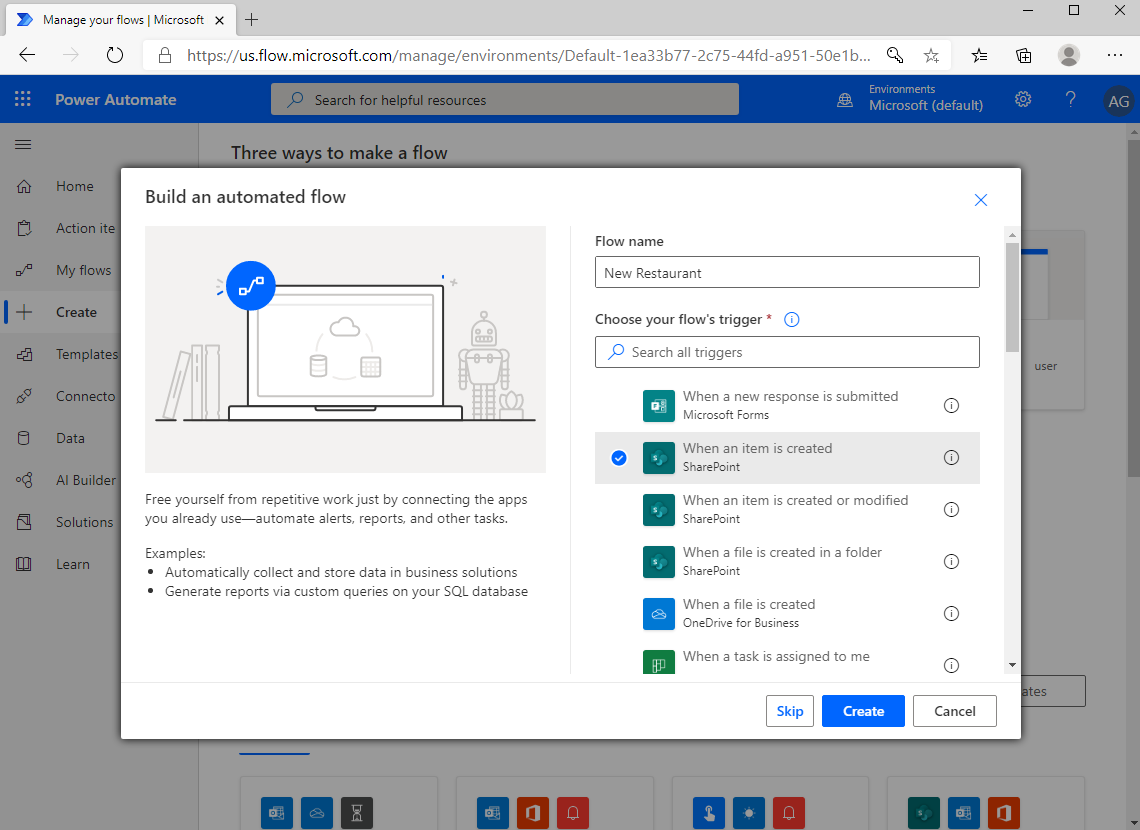
Task: Close the 'Build an automated flow' dialog
Action: (x=981, y=200)
